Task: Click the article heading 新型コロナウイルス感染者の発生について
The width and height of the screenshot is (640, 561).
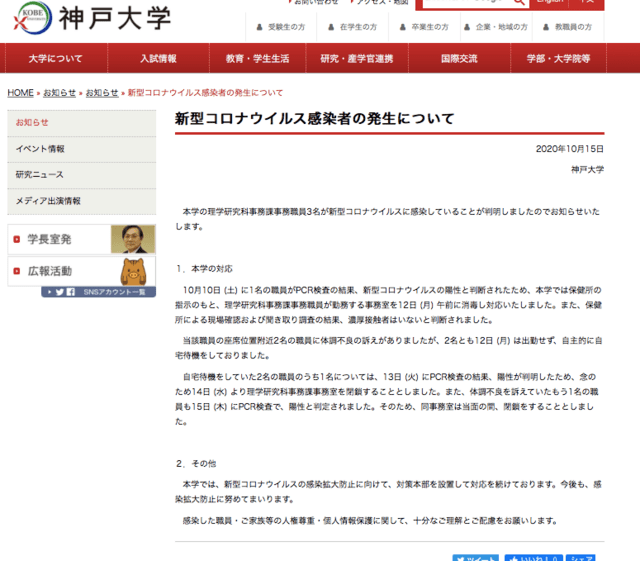Action: pos(314,119)
